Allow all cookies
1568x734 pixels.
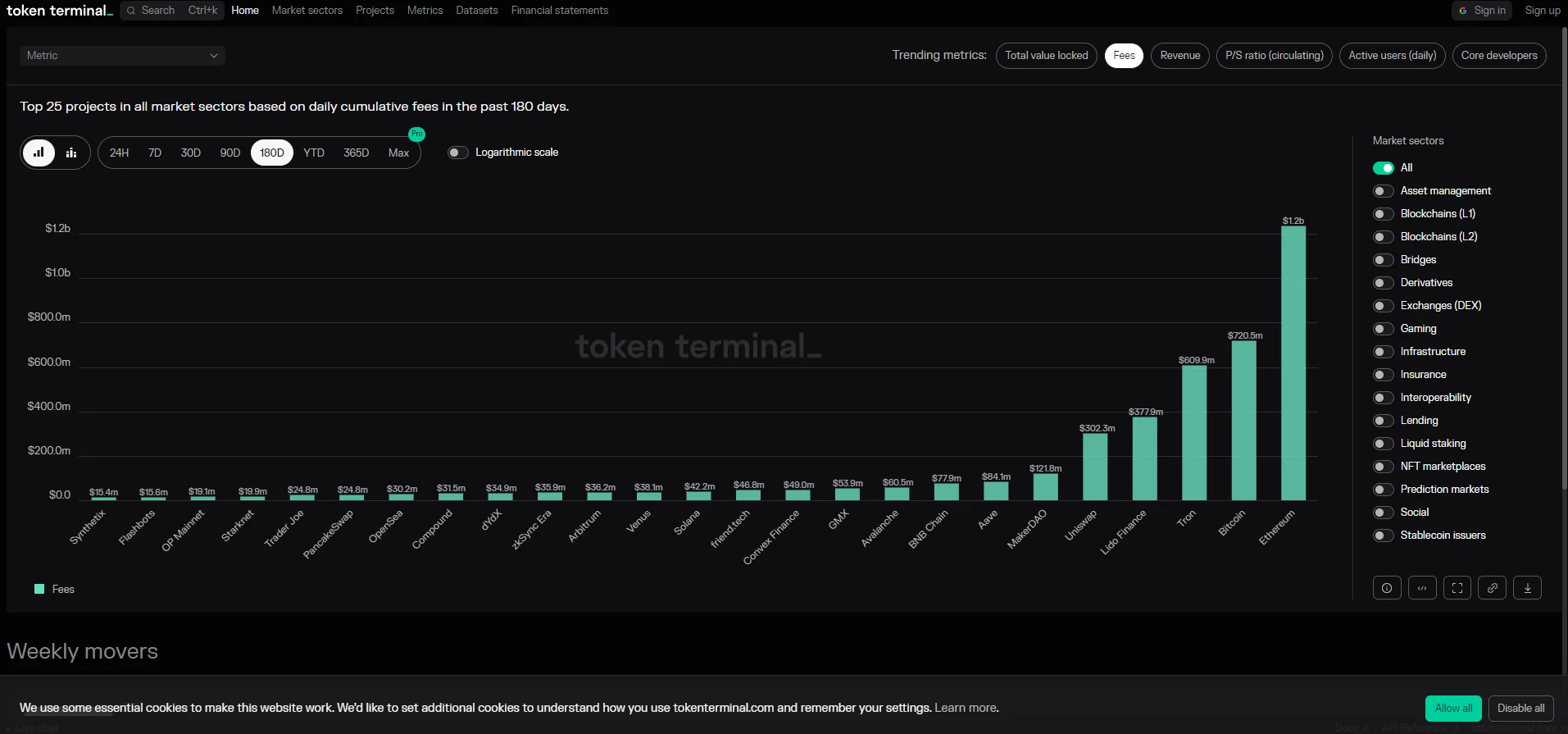click(1453, 709)
